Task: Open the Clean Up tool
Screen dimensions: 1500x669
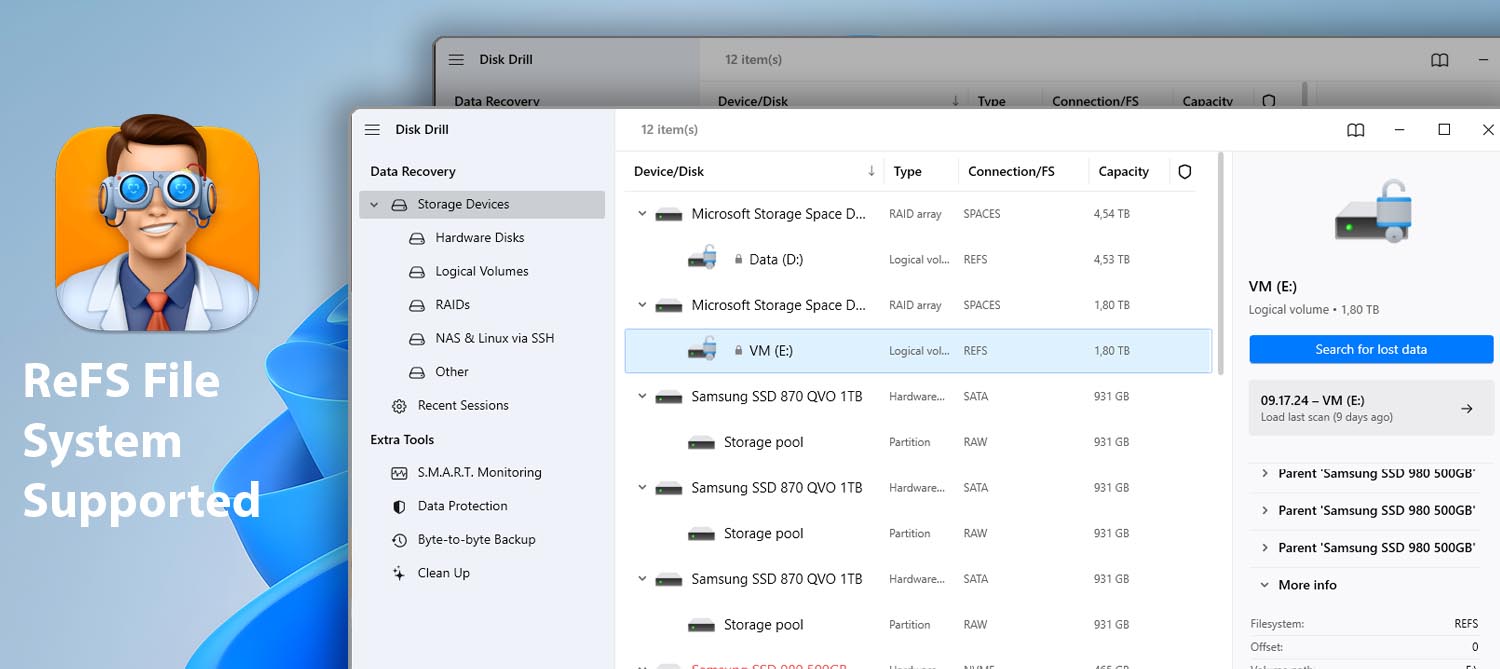Action: pos(445,572)
